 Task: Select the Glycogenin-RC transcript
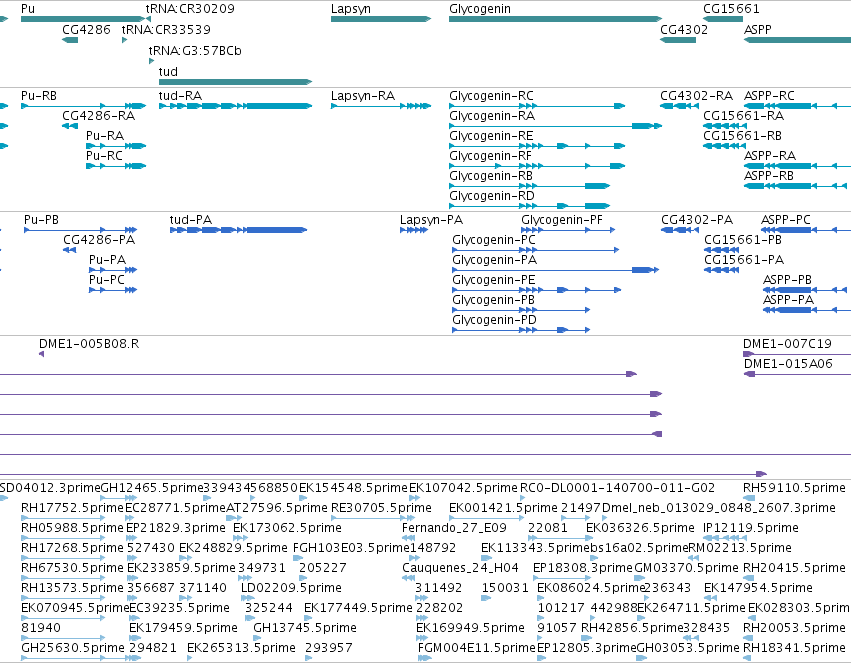[537, 106]
